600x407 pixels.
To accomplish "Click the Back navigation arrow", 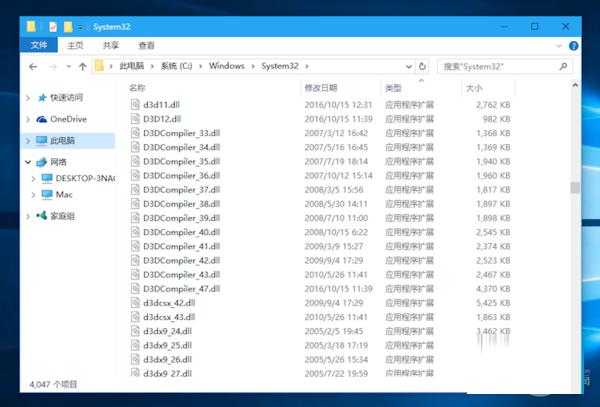I will pos(33,67).
